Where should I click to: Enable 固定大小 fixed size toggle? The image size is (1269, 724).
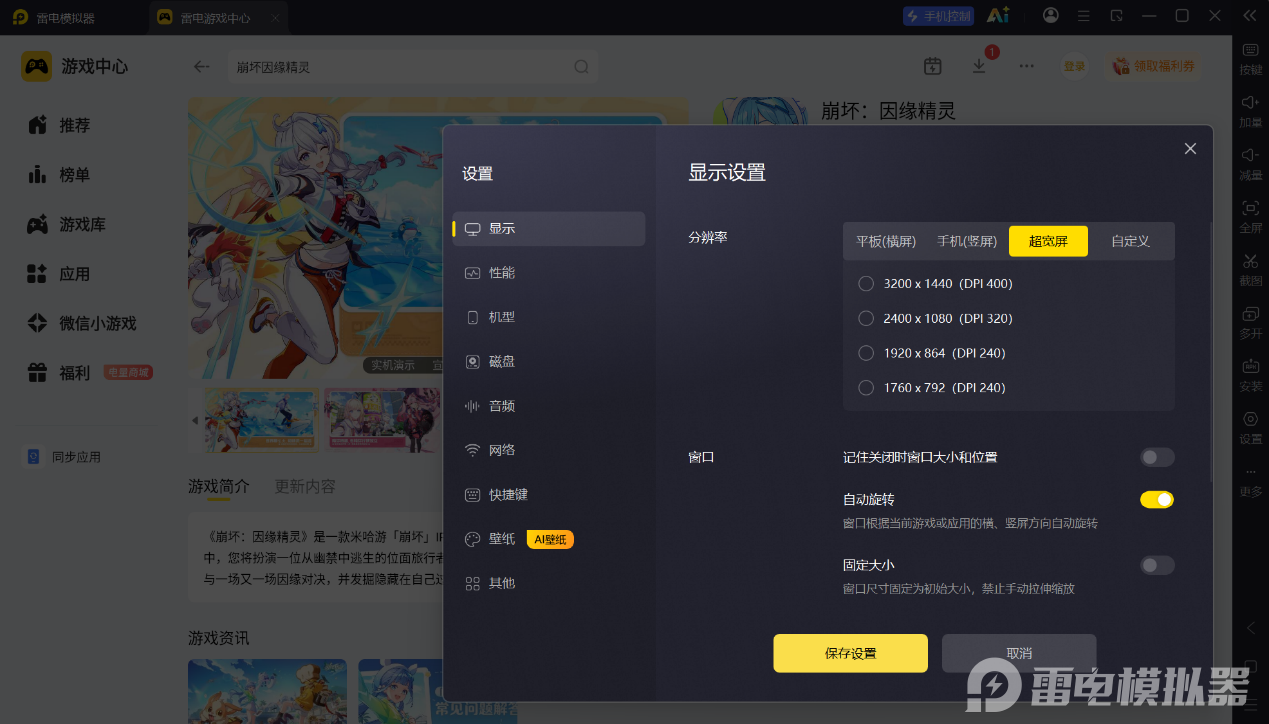pyautogui.click(x=1157, y=565)
